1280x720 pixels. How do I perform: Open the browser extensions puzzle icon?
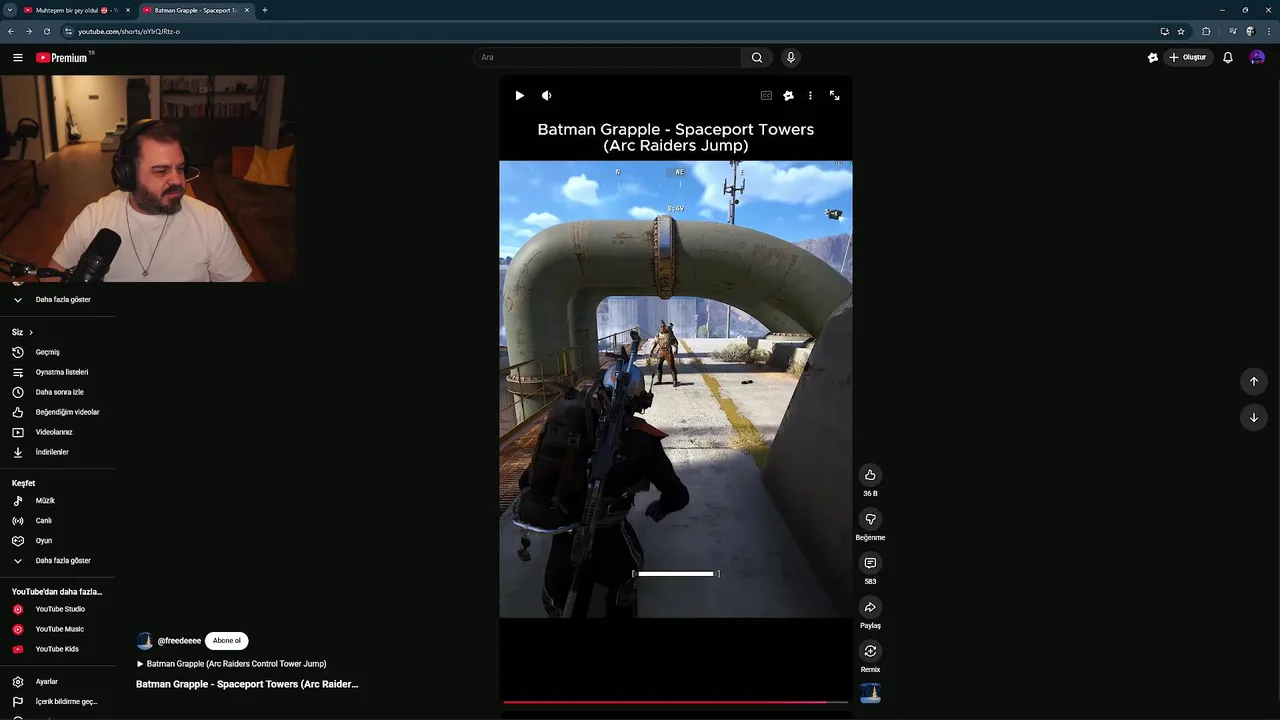click(1205, 31)
